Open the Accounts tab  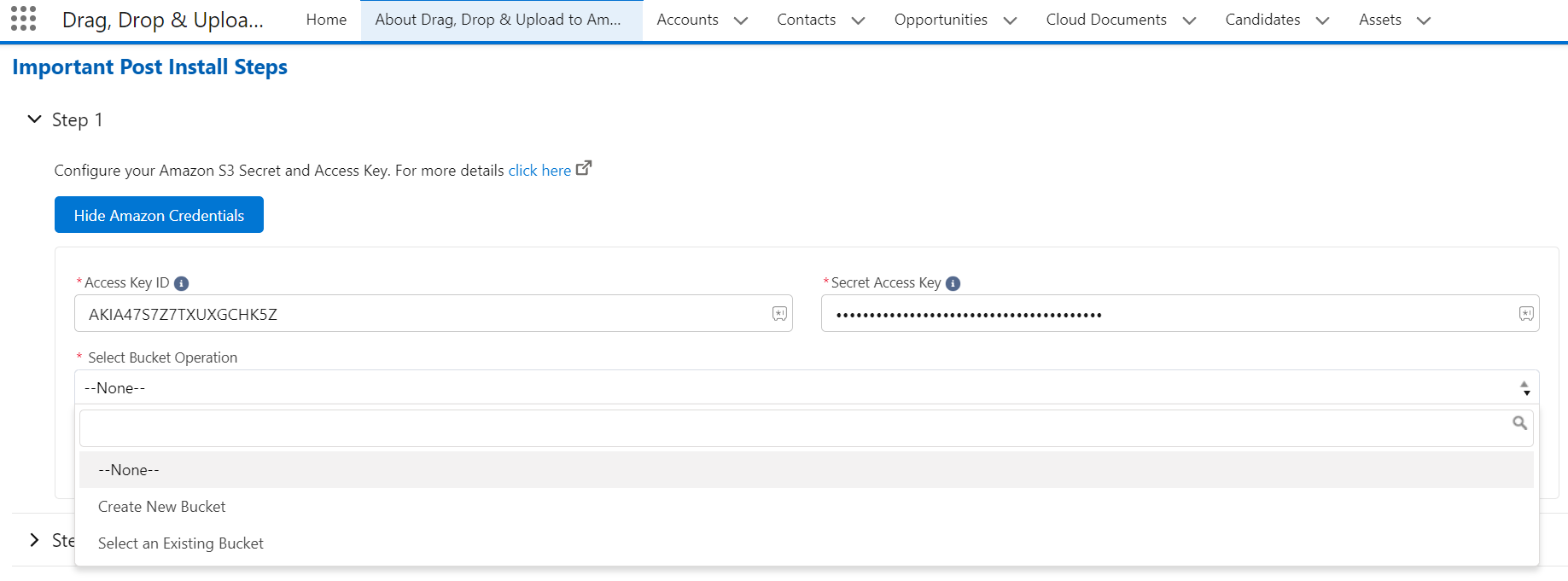[687, 20]
